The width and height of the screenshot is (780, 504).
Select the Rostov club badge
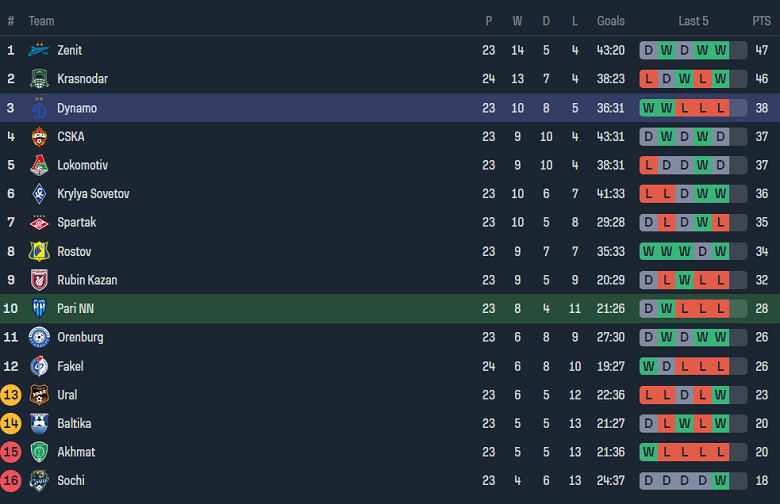coord(39,251)
